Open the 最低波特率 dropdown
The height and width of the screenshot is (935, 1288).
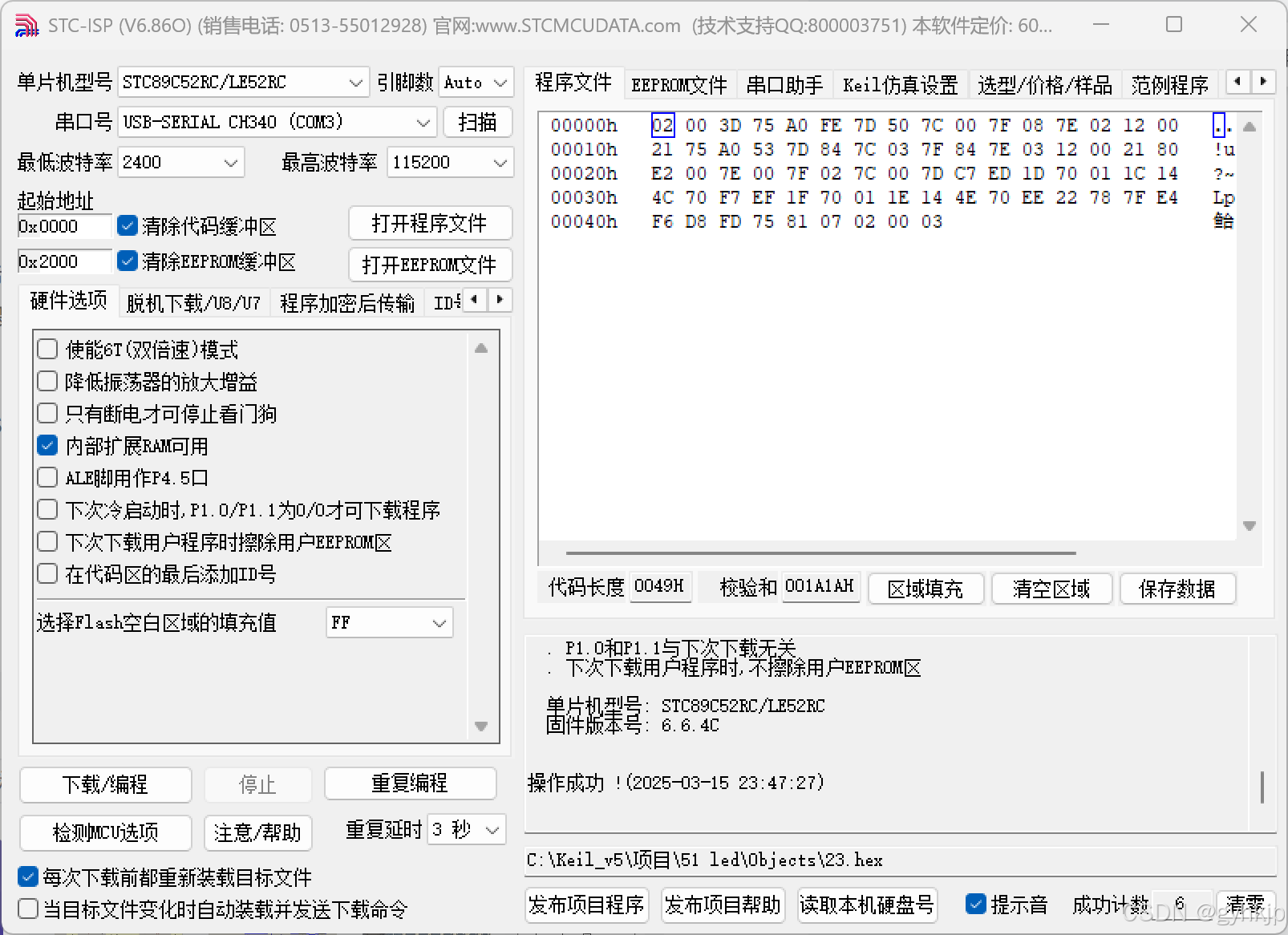coord(231,162)
